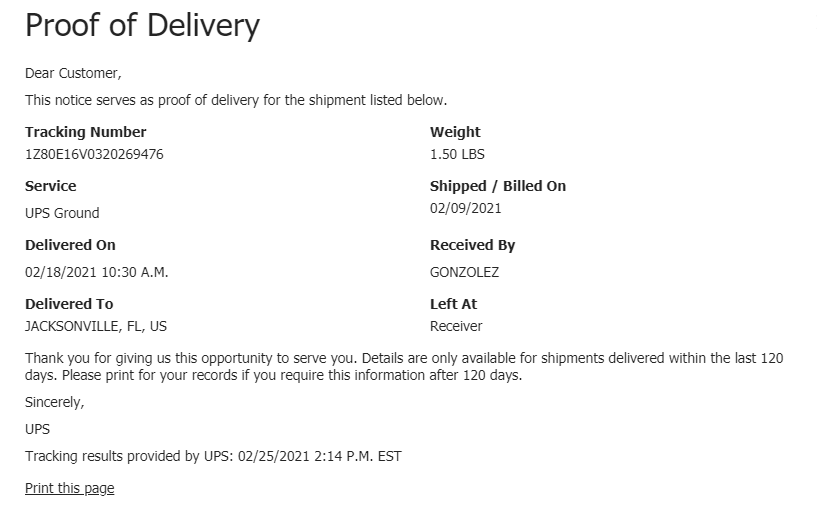Click the Print this page link
The height and width of the screenshot is (529, 817).
[x=69, y=488]
